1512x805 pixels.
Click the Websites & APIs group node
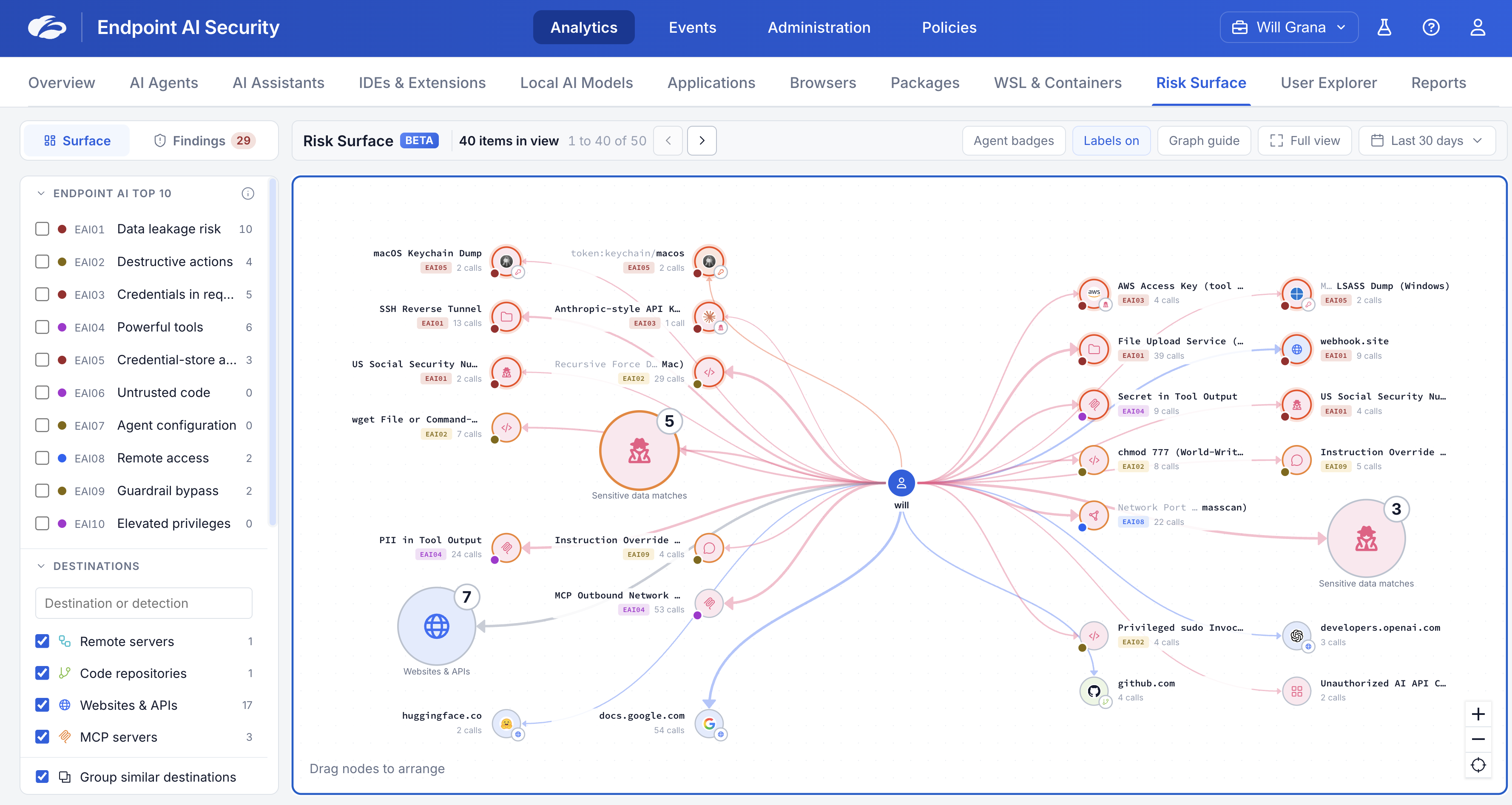click(x=436, y=626)
